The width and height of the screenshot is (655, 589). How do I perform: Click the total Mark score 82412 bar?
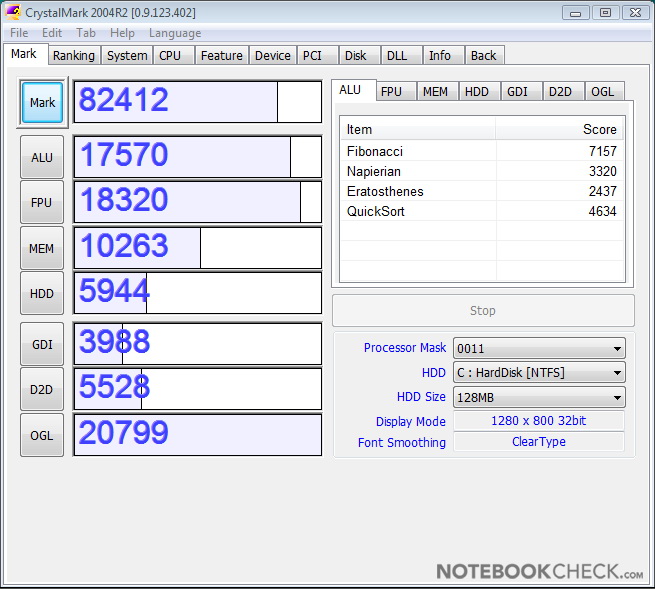click(x=198, y=102)
